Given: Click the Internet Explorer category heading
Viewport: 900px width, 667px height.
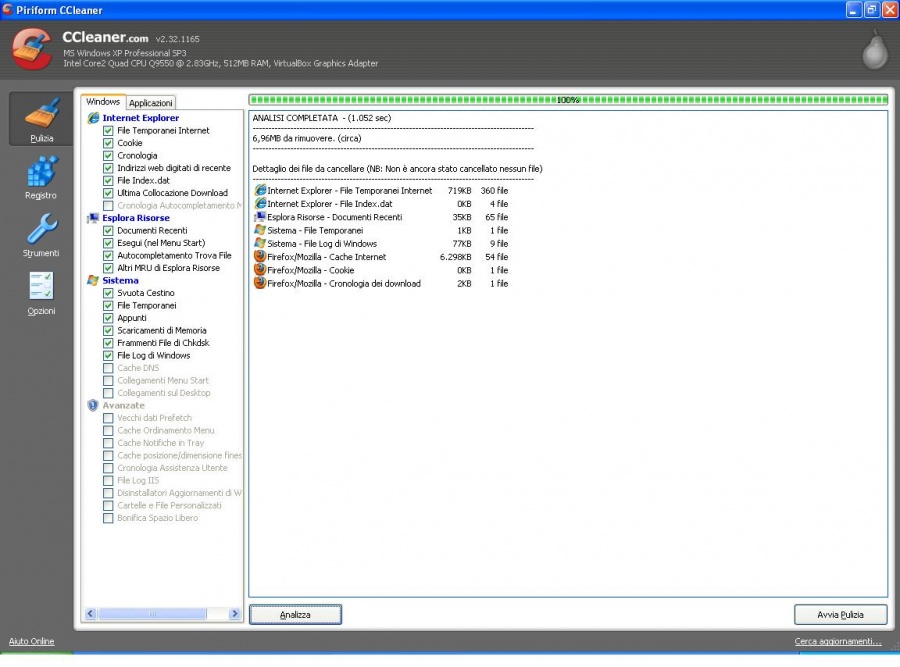Looking at the screenshot, I should 141,118.
